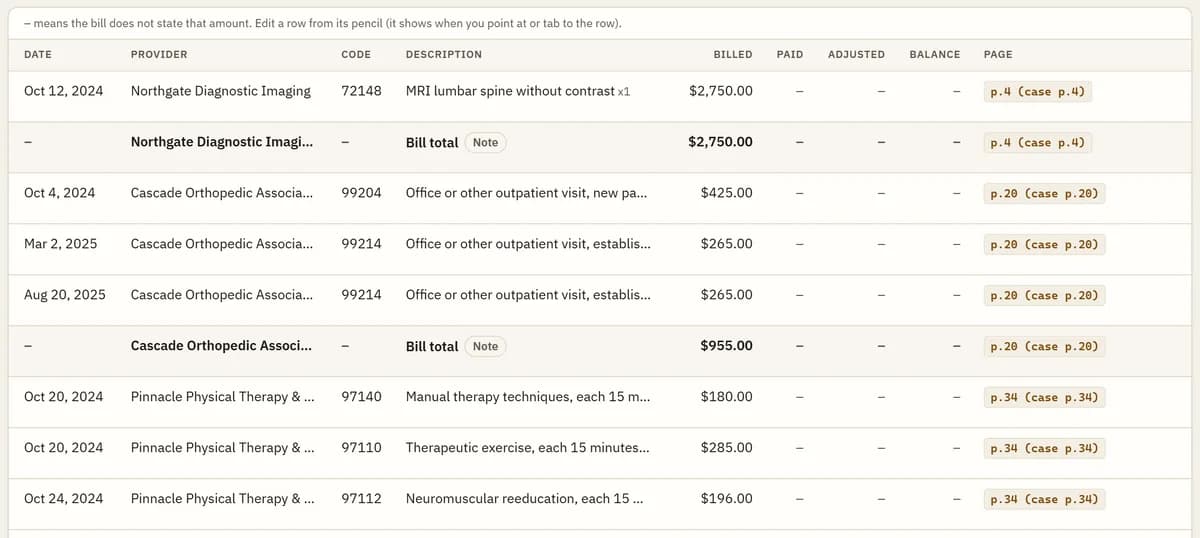This screenshot has height=538, width=1200.
Task: Click code 99204
Action: coord(361,193)
